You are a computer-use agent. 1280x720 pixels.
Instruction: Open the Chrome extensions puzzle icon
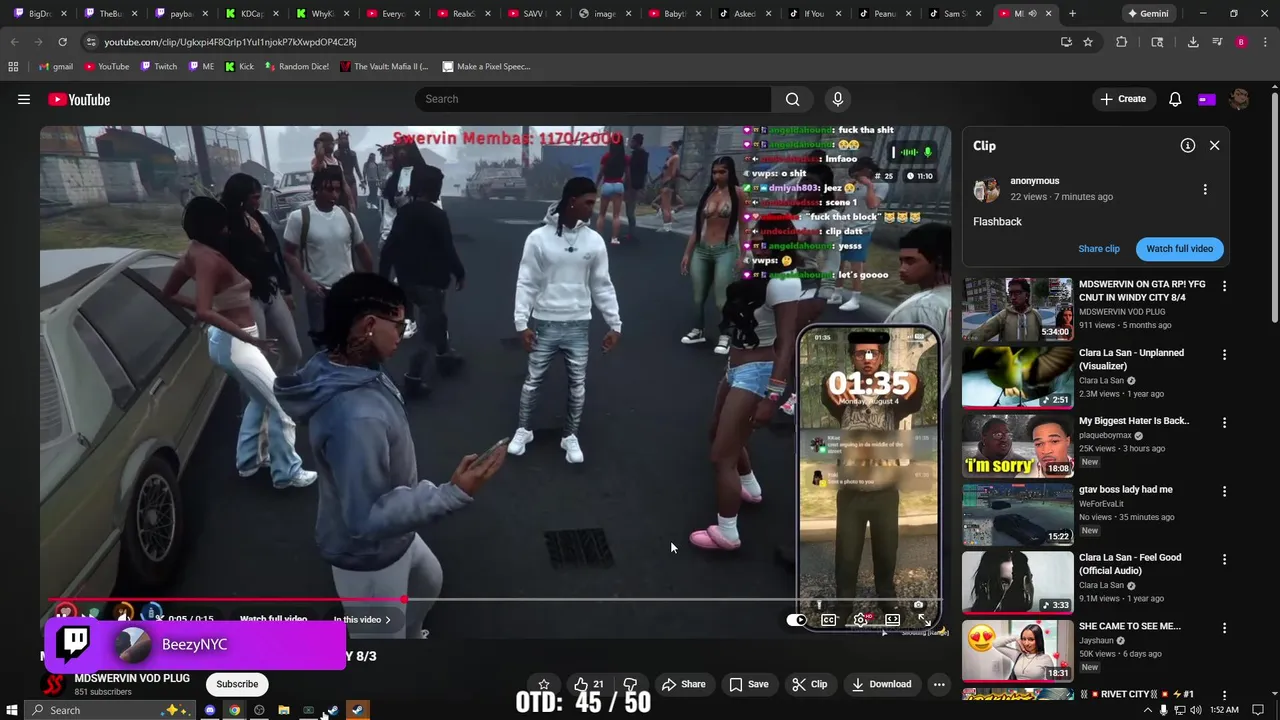[x=1121, y=42]
